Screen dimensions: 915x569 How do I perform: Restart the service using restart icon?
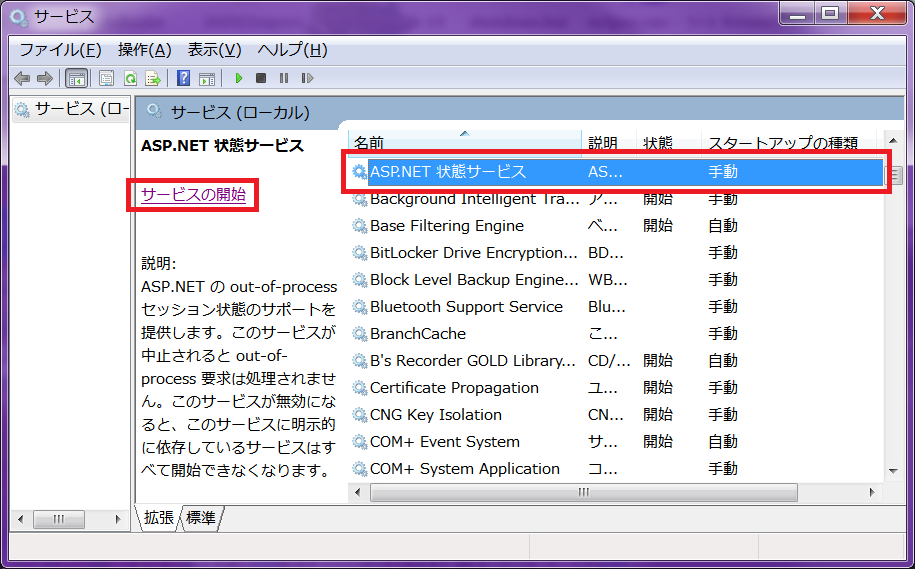click(x=307, y=78)
